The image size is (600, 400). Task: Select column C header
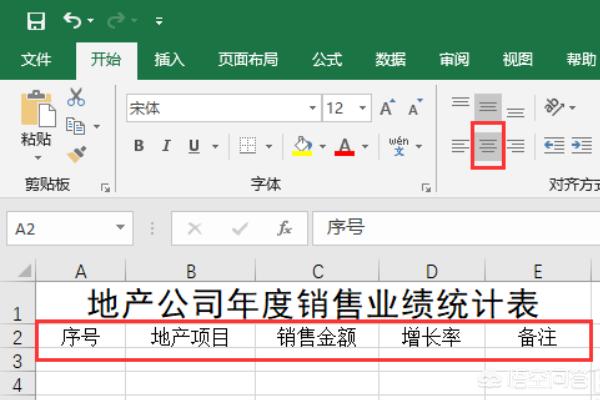click(317, 271)
